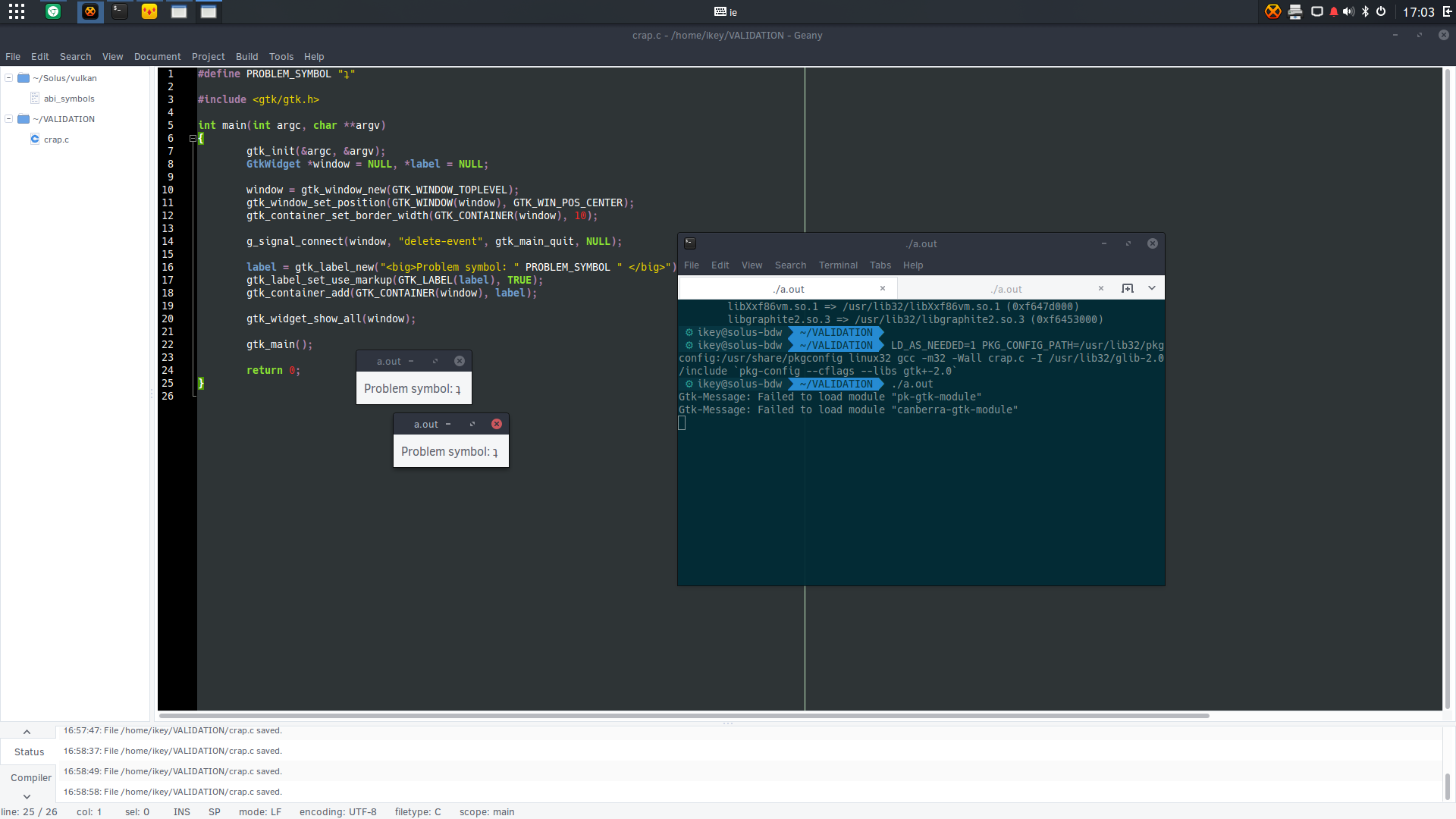The image size is (1456, 819).
Task: Switch to the second ./a.out terminal tab
Action: coord(1006,289)
